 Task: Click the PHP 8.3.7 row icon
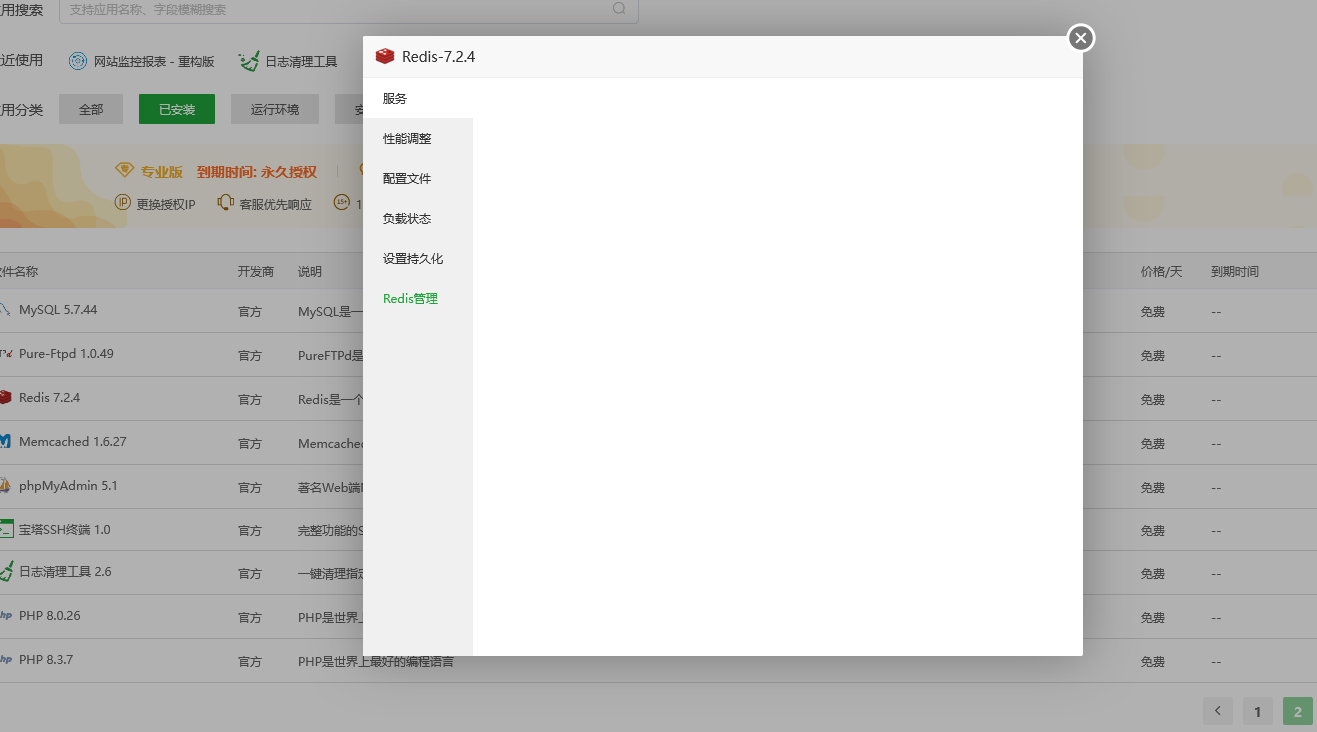coord(6,660)
